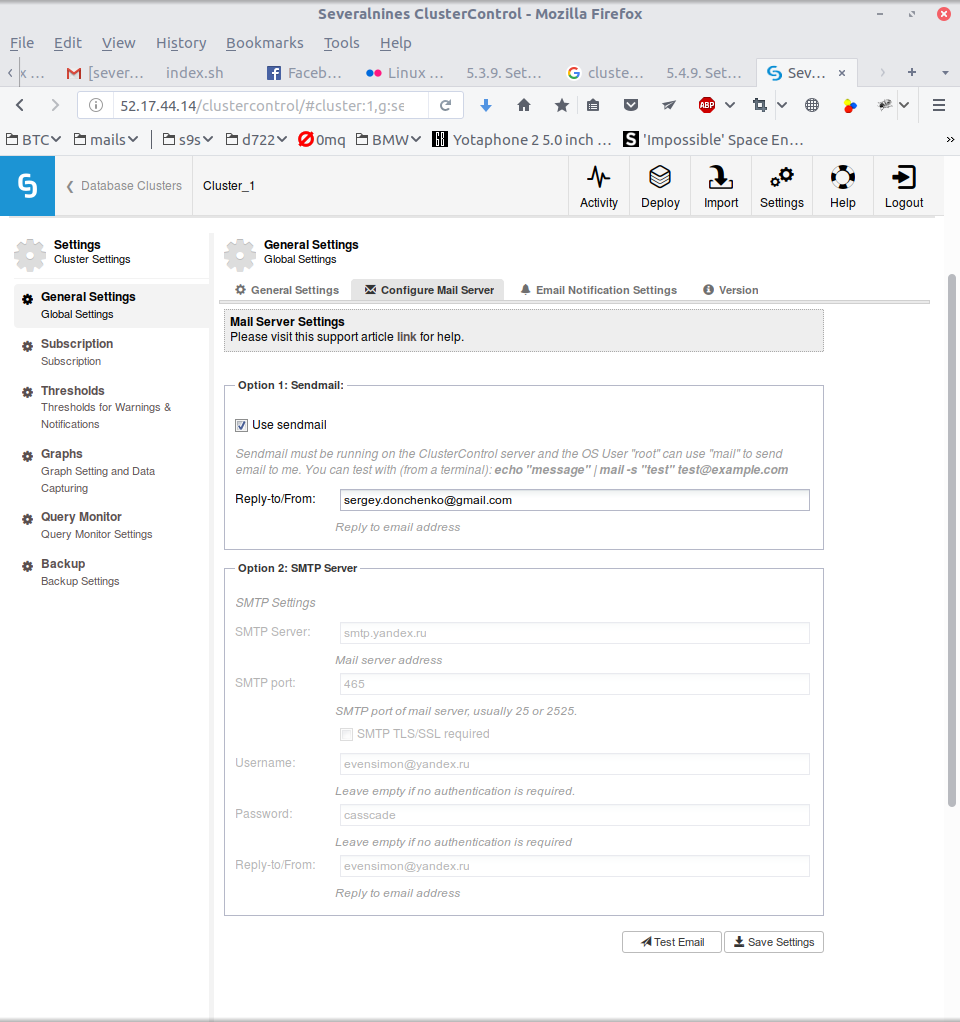Open the History menu
Screen dimensions: 960x1022
181,43
